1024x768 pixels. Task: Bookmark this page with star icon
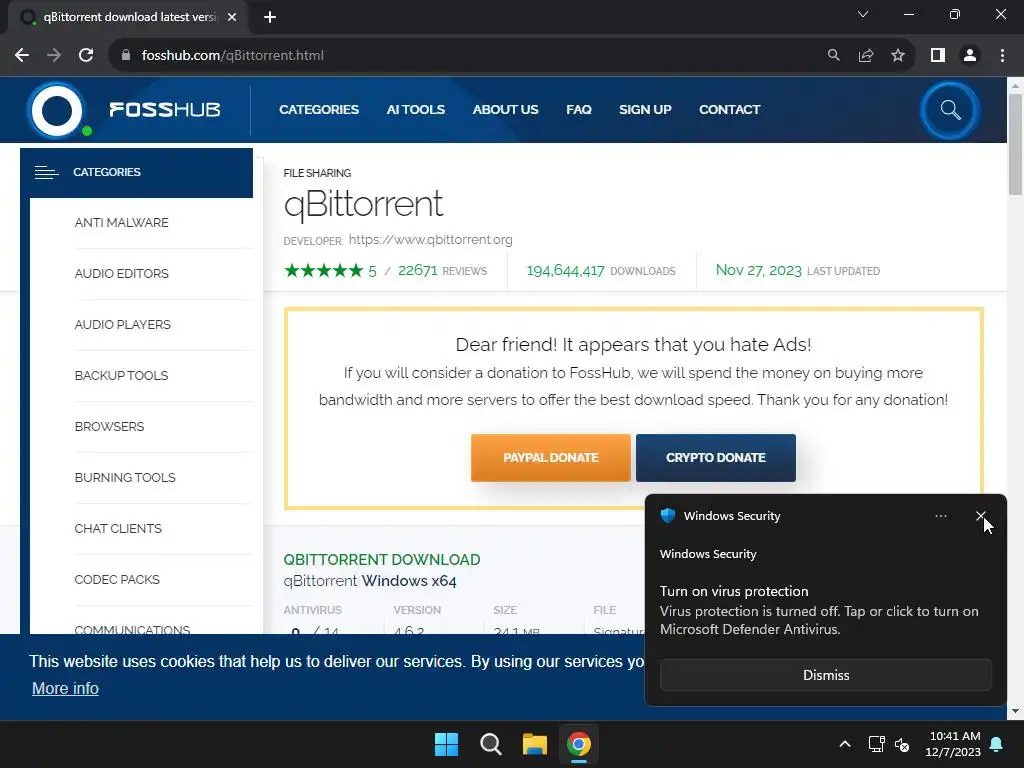point(898,56)
